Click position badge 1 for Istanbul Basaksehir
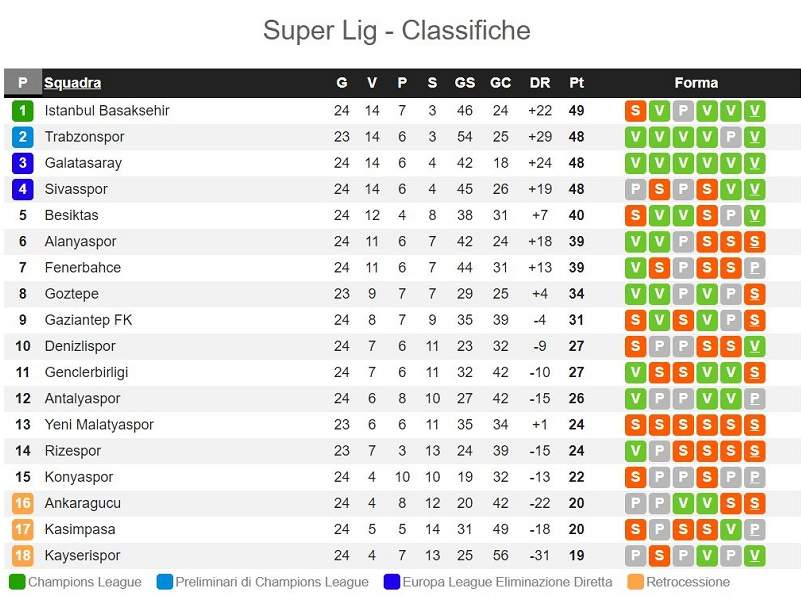Screen dimensions: 801x597 coord(22,111)
